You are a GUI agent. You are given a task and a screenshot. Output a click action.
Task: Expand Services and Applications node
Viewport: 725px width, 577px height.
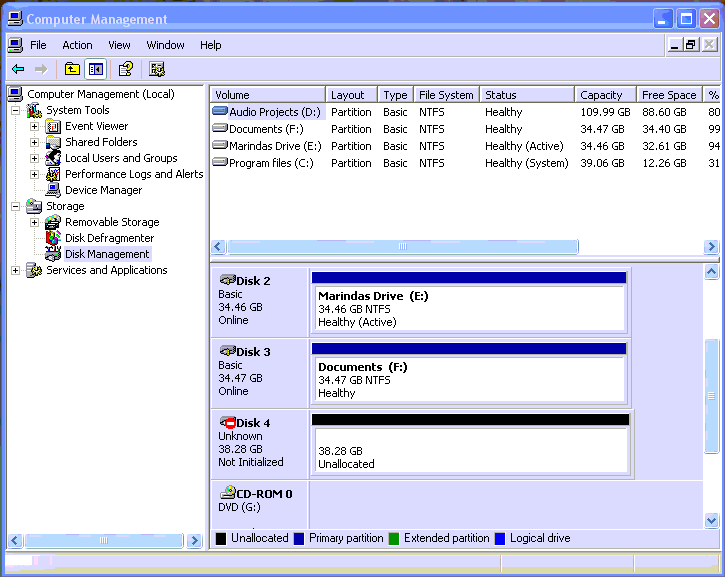coord(16,270)
